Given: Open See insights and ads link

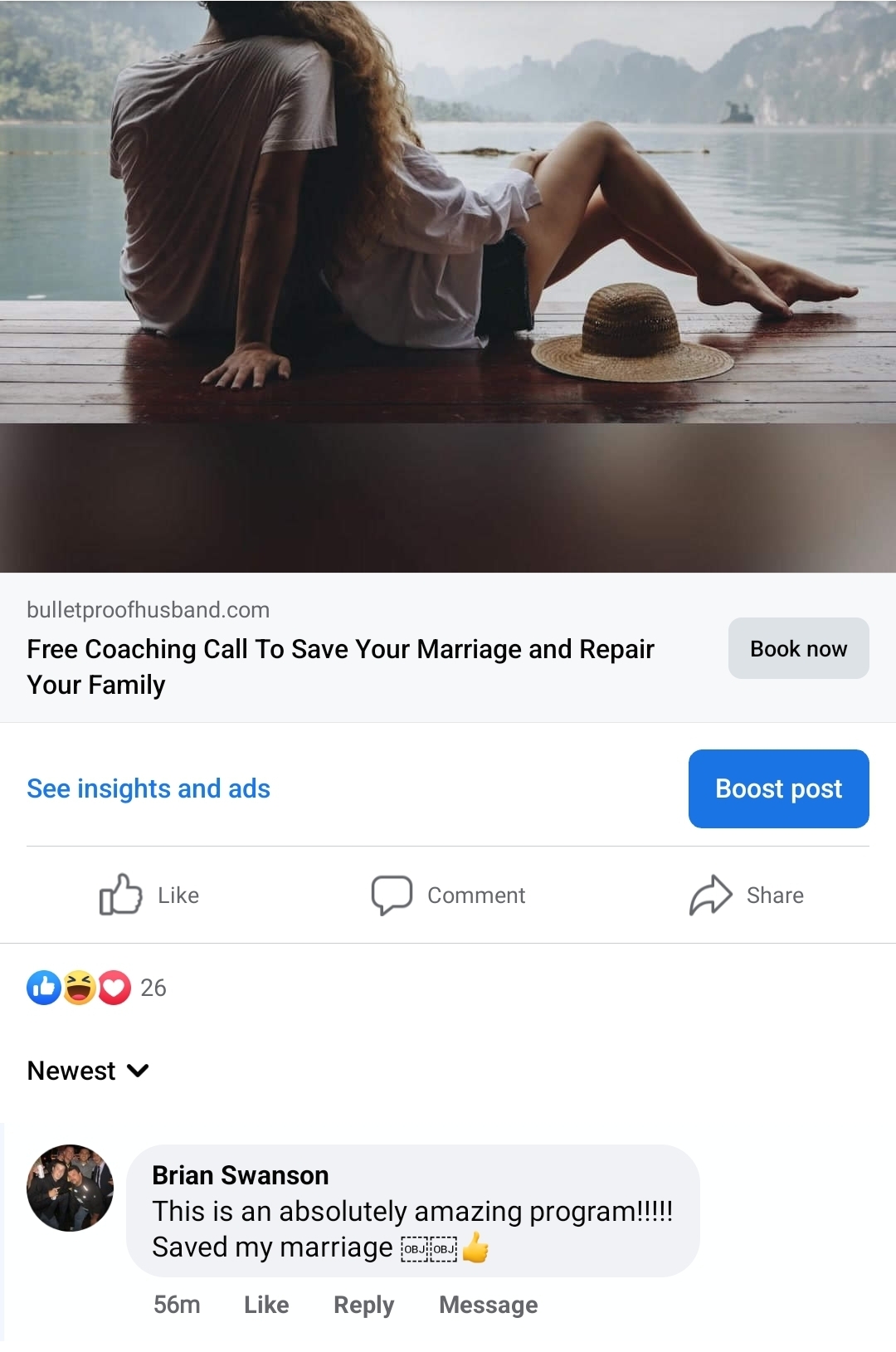Looking at the screenshot, I should click(149, 788).
